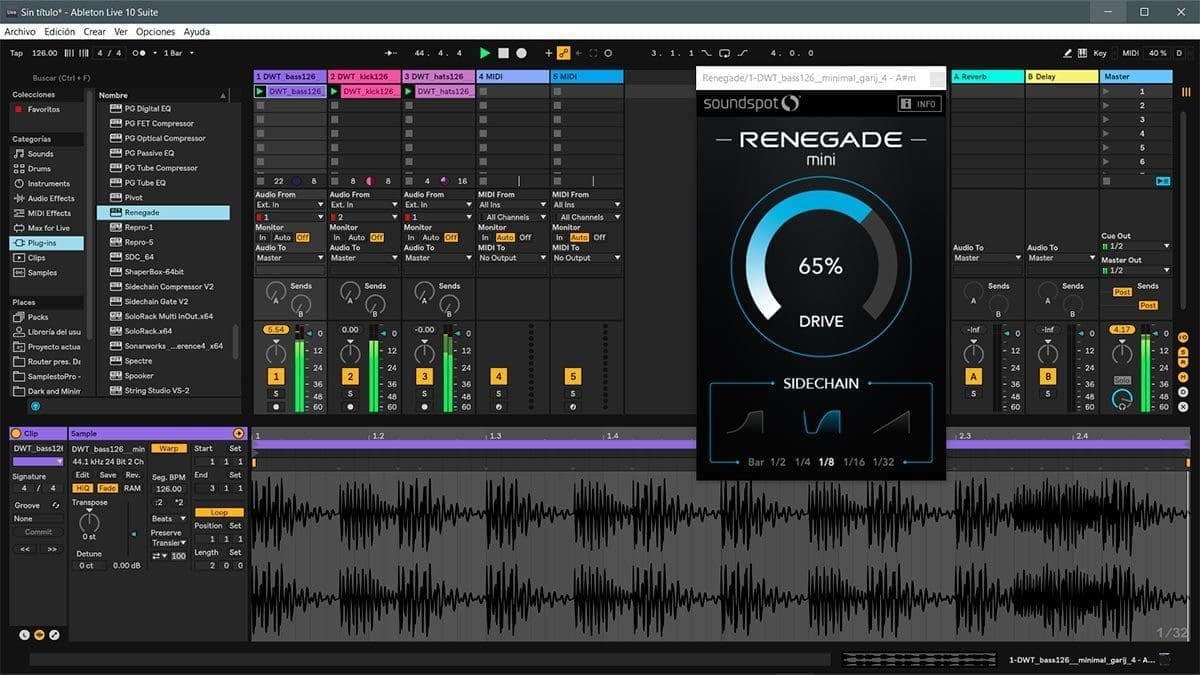
Task: Click the Draw Mode pencil icon
Action: [1067, 53]
